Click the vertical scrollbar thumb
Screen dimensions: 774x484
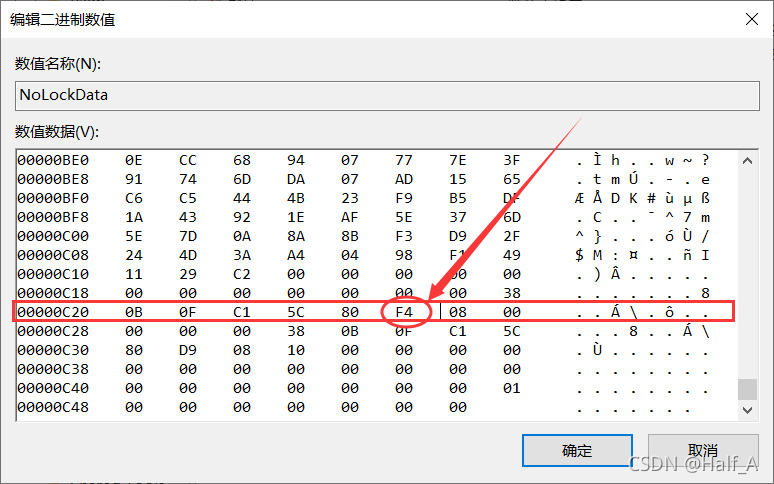(x=747, y=389)
